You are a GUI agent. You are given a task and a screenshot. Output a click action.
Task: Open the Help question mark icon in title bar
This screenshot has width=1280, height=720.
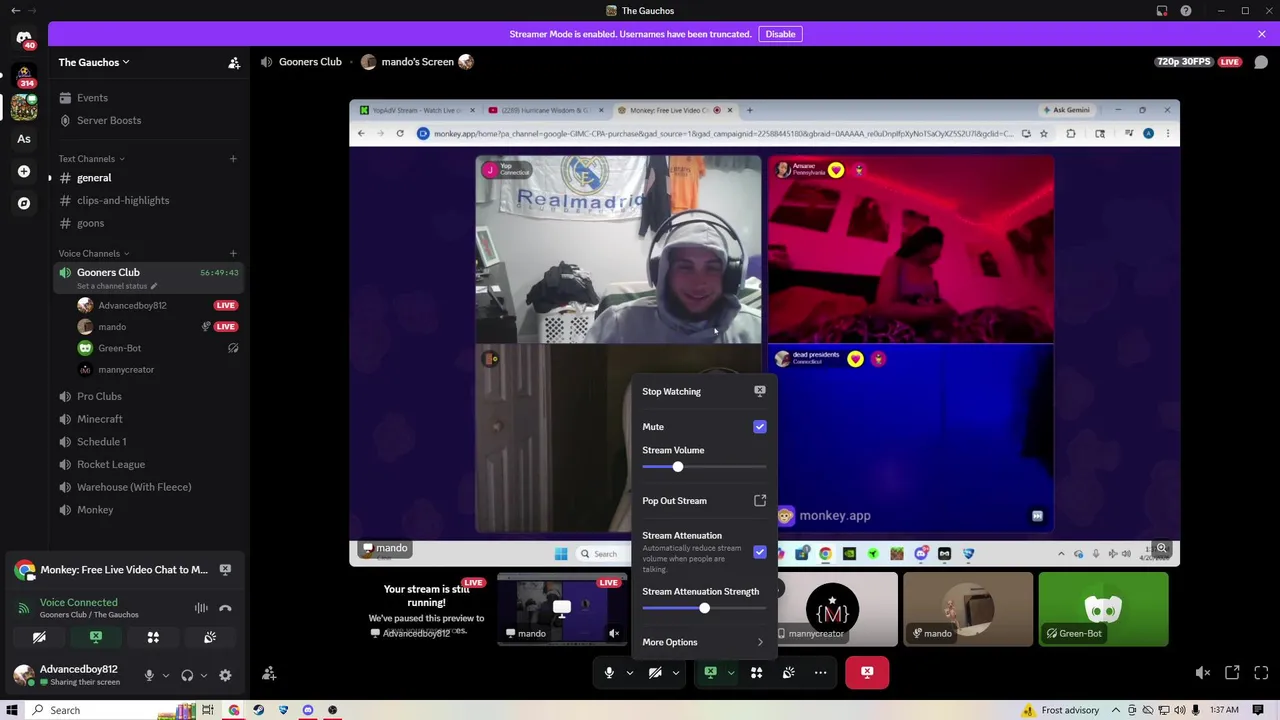[1186, 11]
